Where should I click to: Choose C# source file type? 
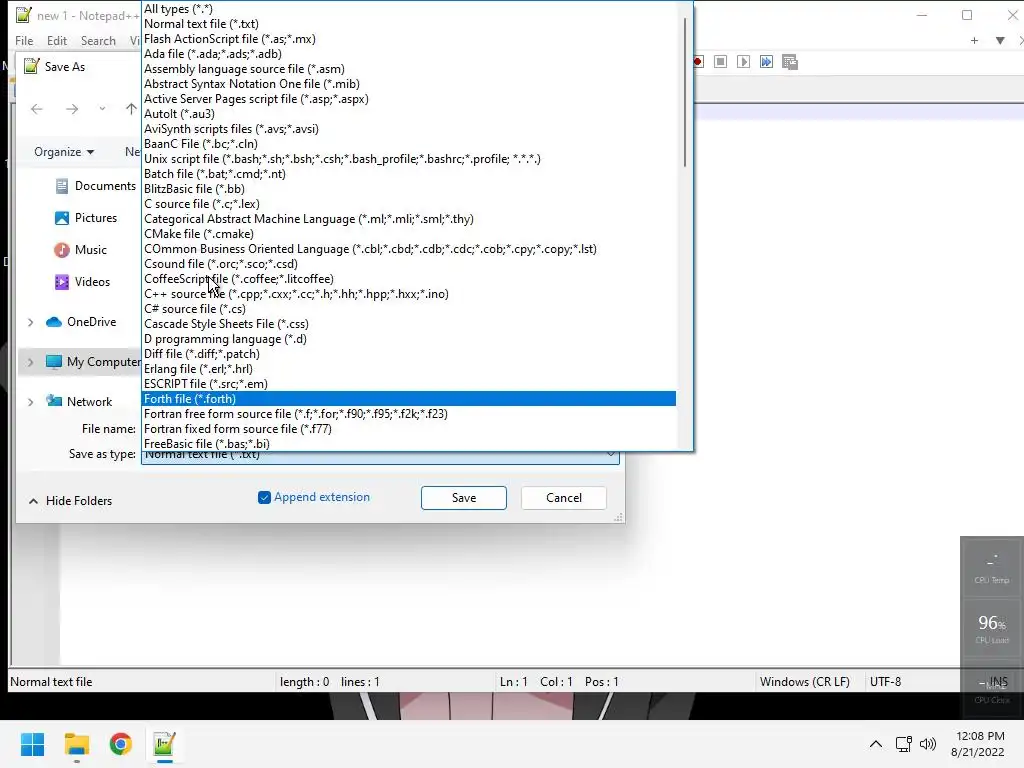(409, 310)
